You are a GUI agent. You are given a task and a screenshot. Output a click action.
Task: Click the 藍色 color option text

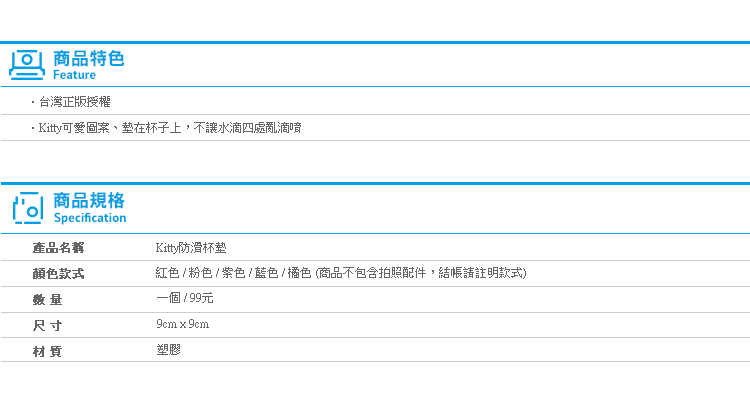(266, 273)
